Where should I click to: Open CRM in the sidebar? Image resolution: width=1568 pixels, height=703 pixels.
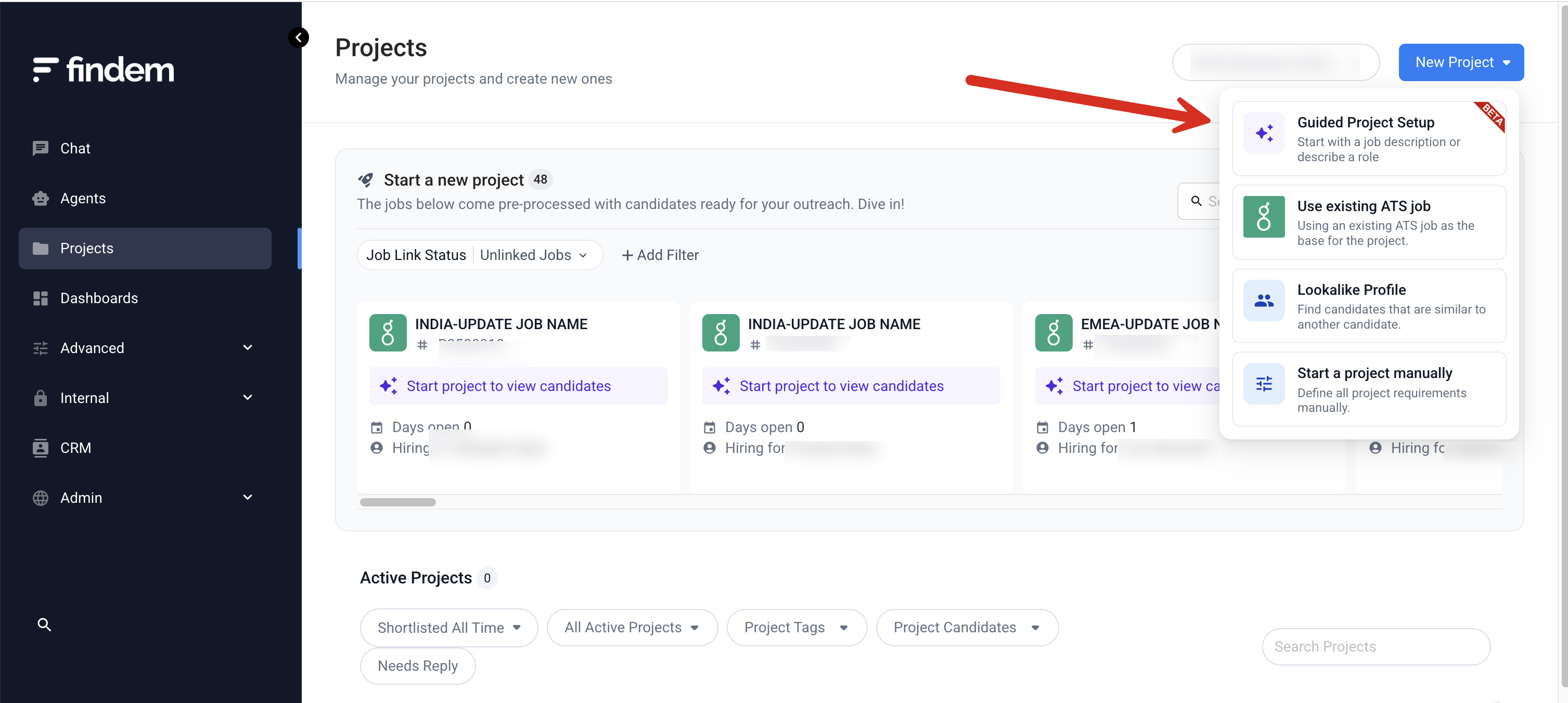click(x=145, y=448)
